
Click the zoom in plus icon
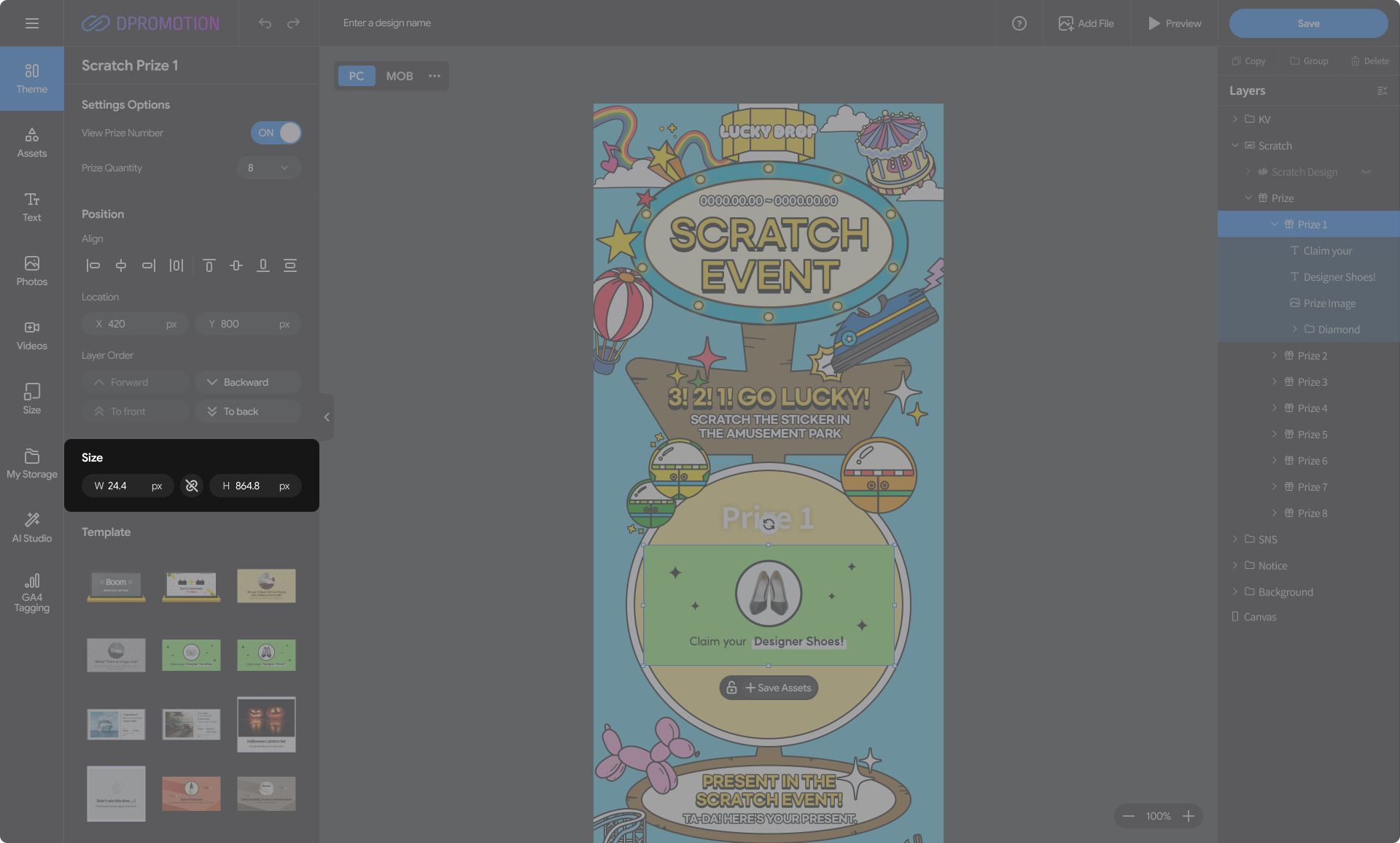click(1189, 816)
